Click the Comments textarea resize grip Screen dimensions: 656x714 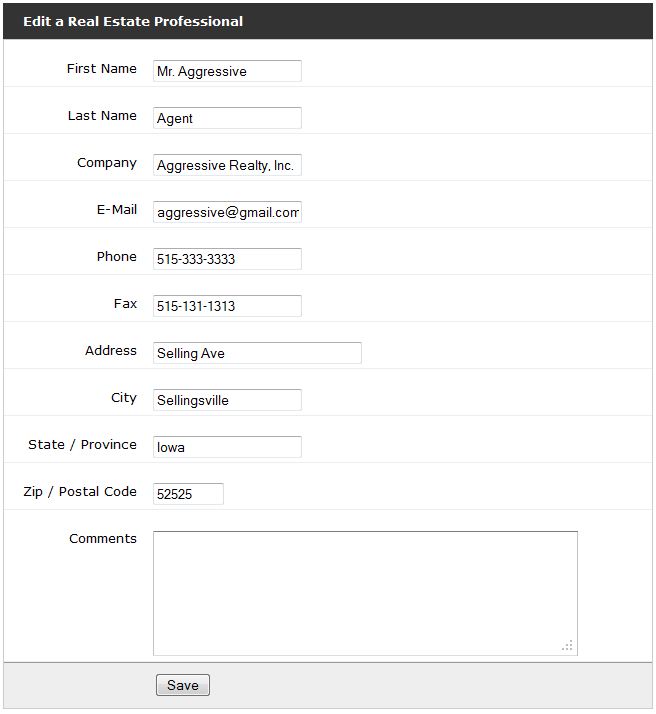567,646
